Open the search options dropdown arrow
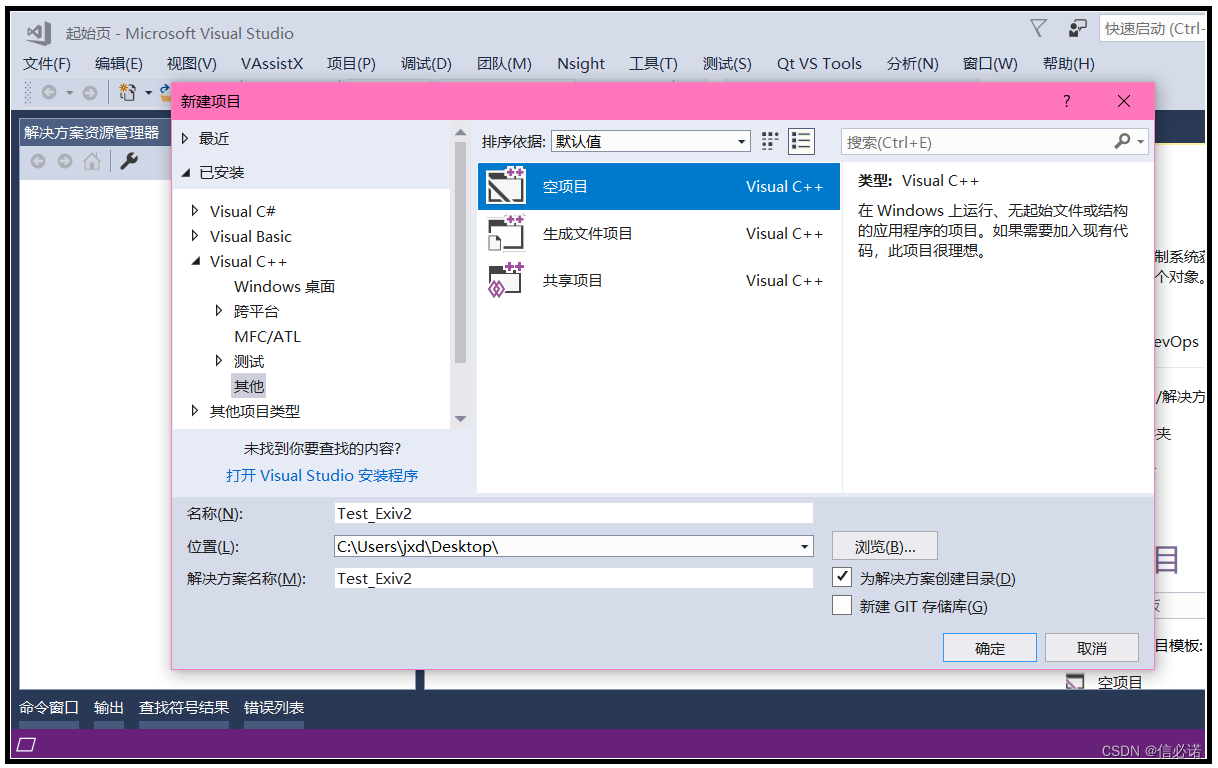The image size is (1218, 768). (1141, 142)
